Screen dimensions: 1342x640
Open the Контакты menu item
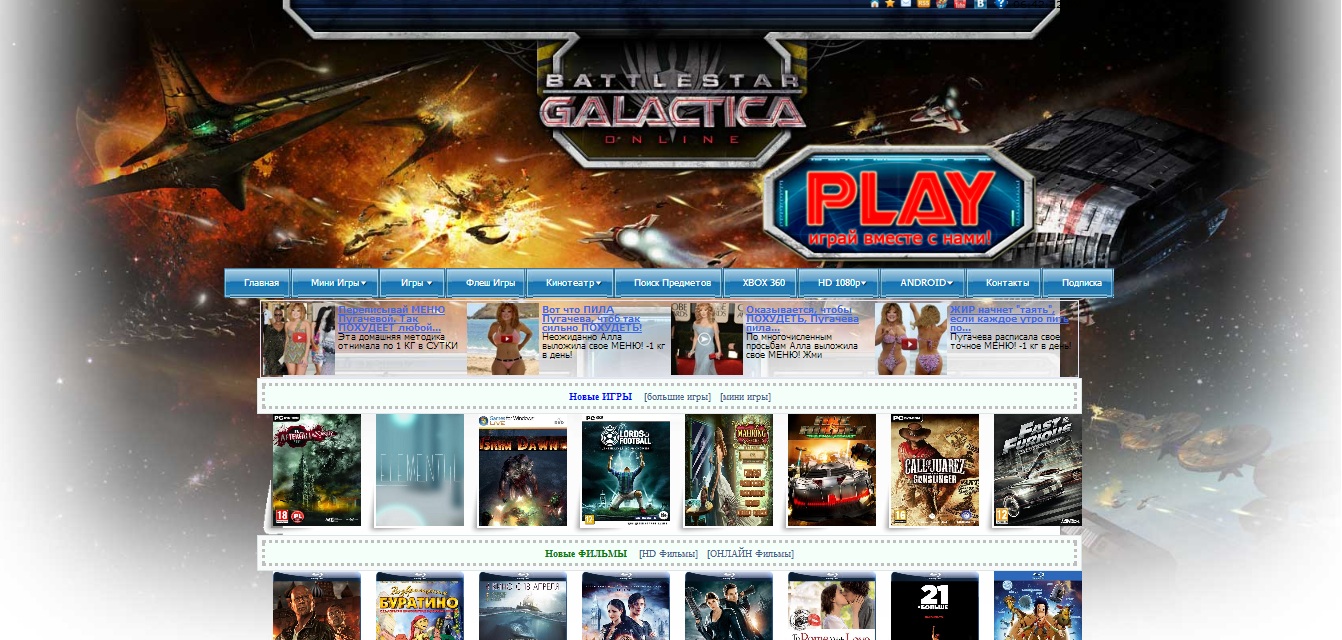click(1004, 283)
